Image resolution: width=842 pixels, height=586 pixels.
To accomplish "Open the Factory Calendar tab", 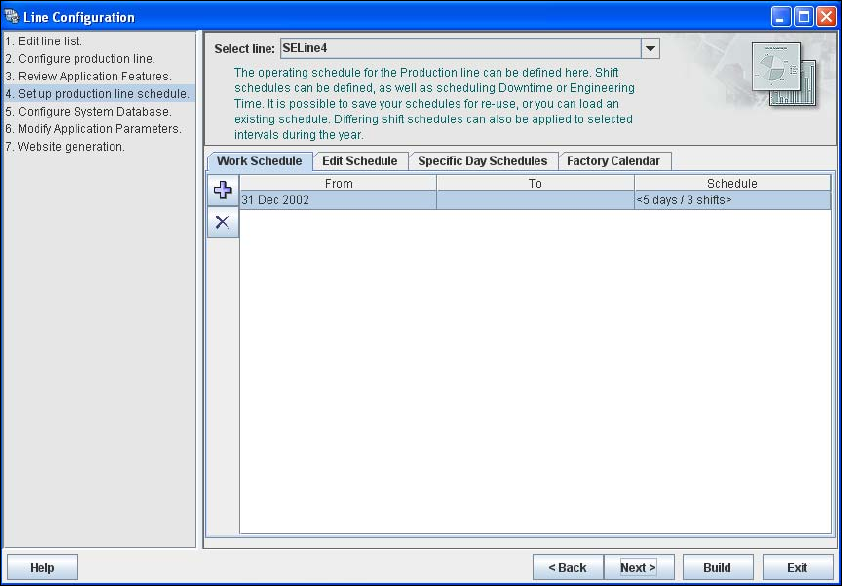I will click(613, 161).
